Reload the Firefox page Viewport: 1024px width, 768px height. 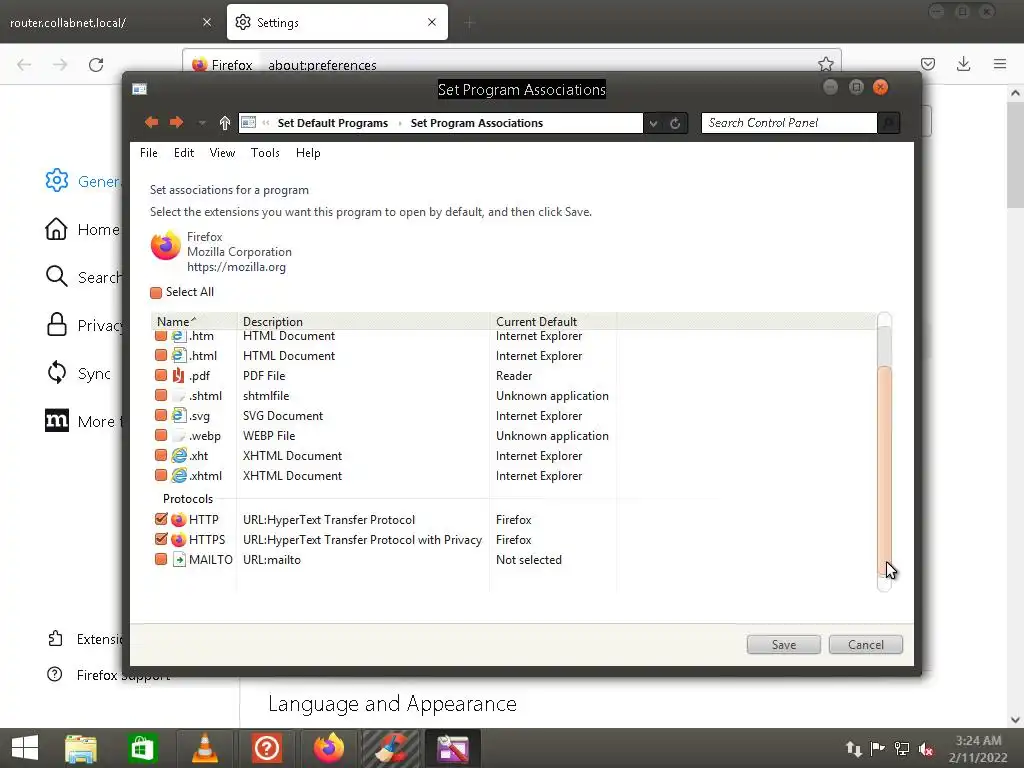point(96,65)
